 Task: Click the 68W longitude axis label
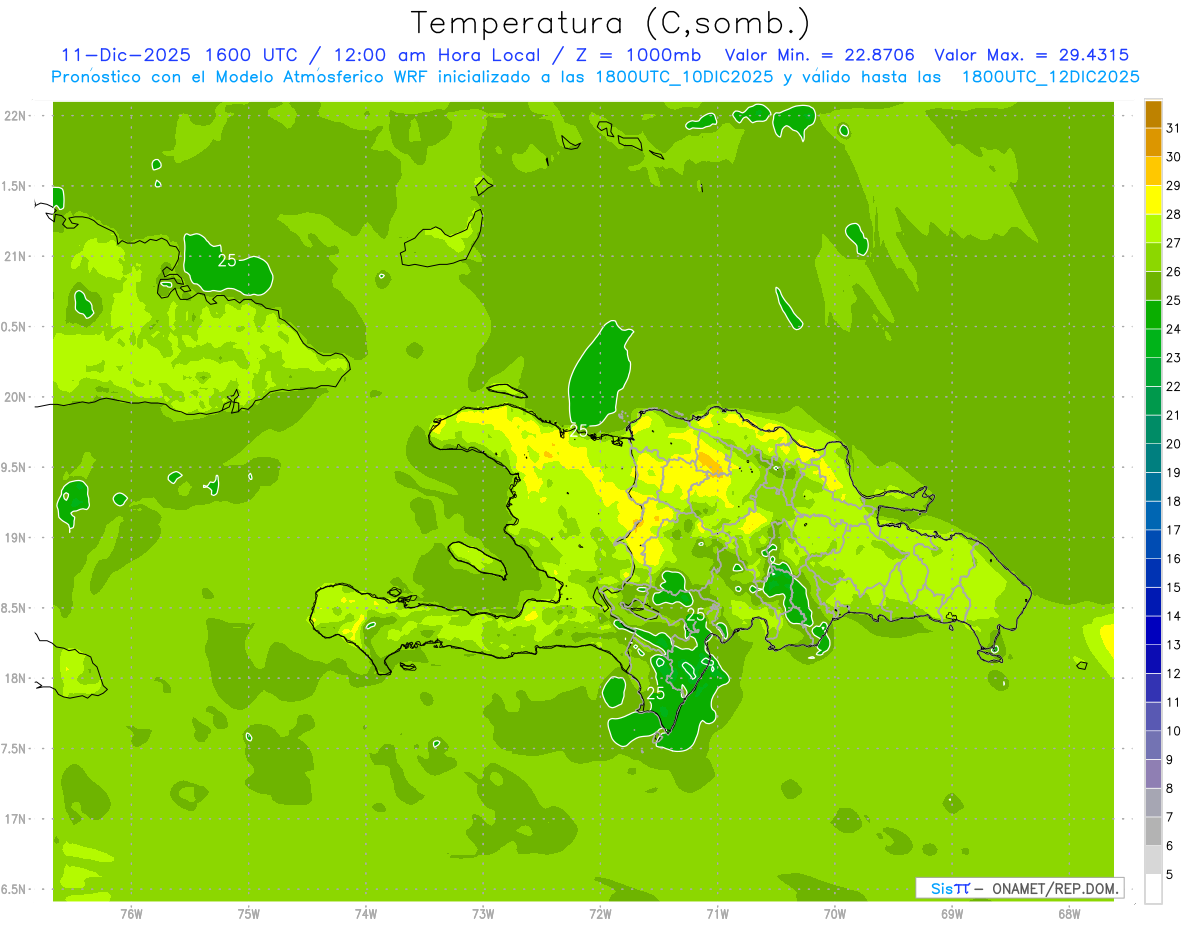coord(1069,914)
